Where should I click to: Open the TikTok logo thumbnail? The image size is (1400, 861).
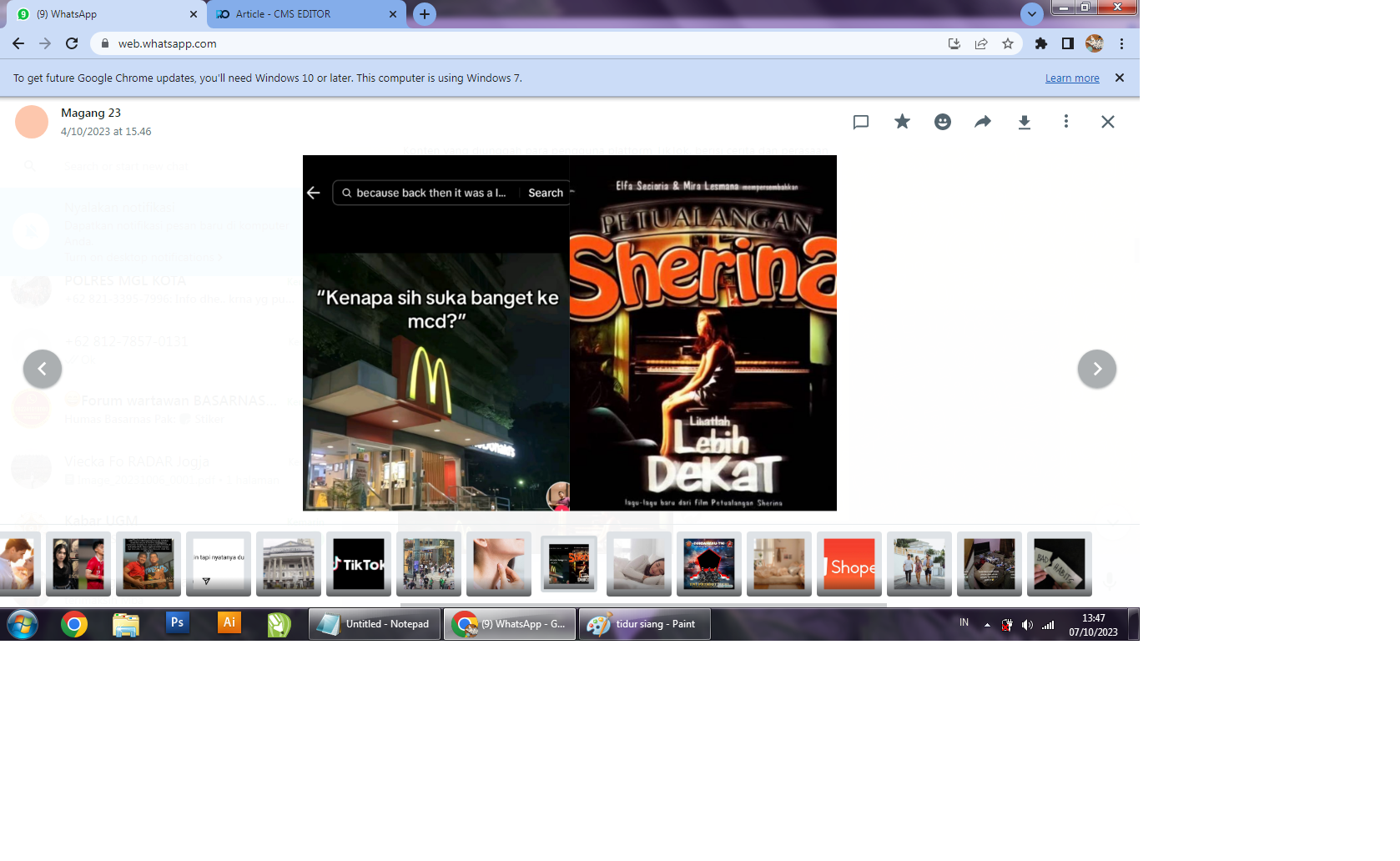[359, 564]
